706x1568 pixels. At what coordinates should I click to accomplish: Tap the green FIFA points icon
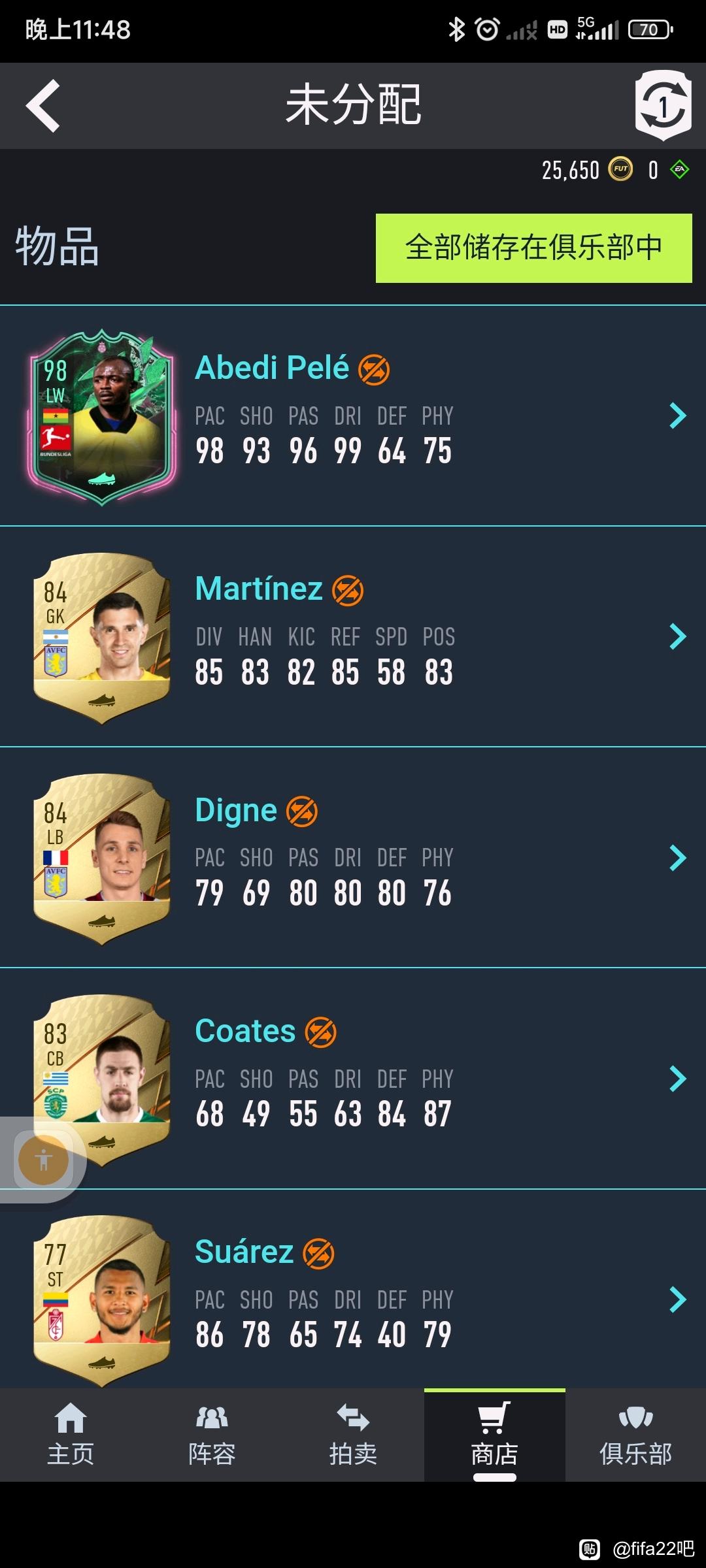click(680, 170)
